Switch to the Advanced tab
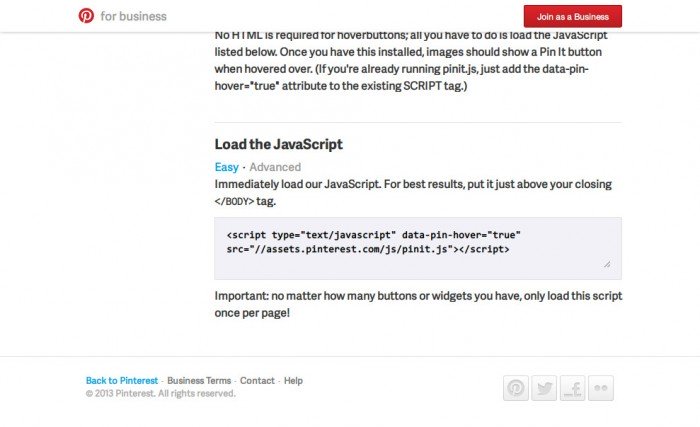This screenshot has height=427, width=700. click(275, 167)
